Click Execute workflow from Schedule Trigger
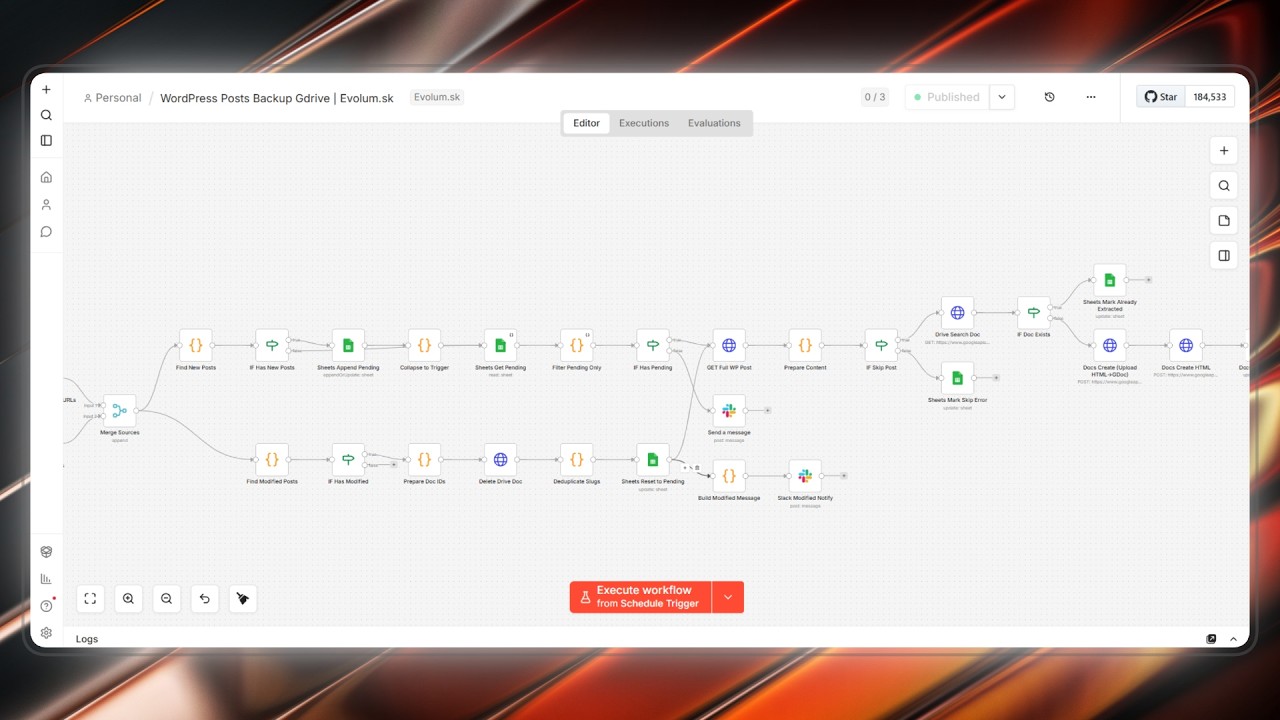The width and height of the screenshot is (1280, 720). (641, 597)
